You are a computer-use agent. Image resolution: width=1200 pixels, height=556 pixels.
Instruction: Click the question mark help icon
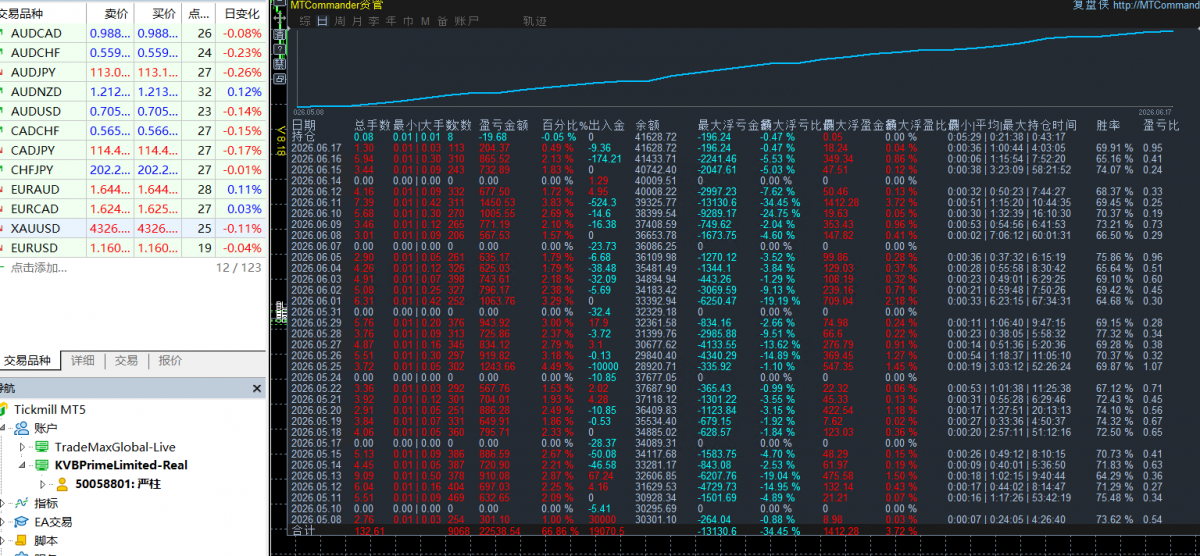click(280, 49)
